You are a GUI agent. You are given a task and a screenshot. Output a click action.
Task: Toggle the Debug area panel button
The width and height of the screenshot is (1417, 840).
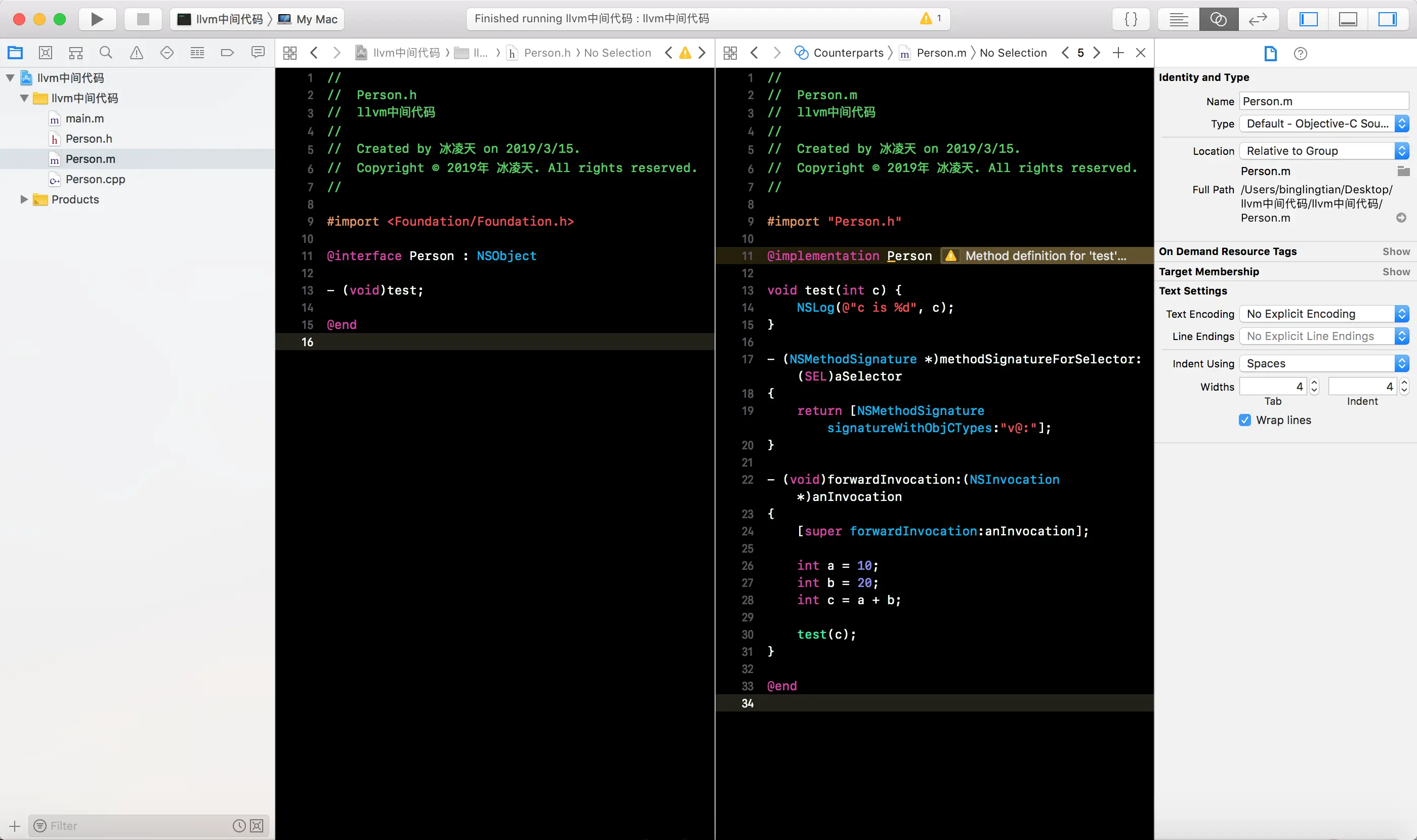[x=1347, y=19]
